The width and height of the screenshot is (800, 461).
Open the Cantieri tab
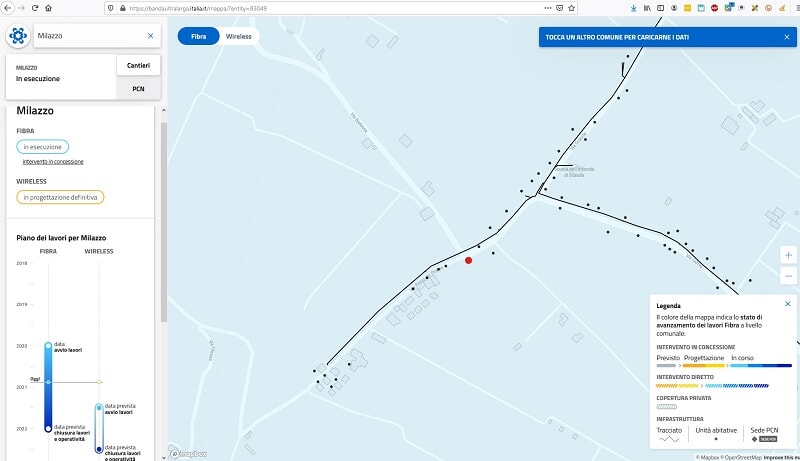(x=138, y=65)
